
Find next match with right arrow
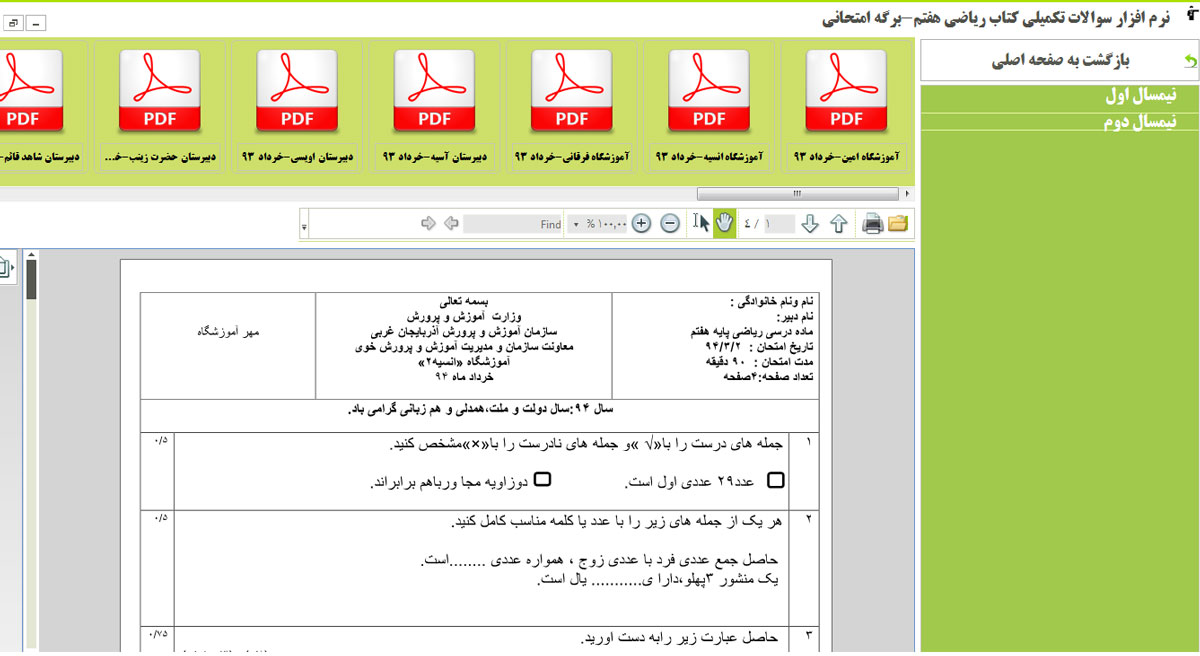[x=429, y=224]
